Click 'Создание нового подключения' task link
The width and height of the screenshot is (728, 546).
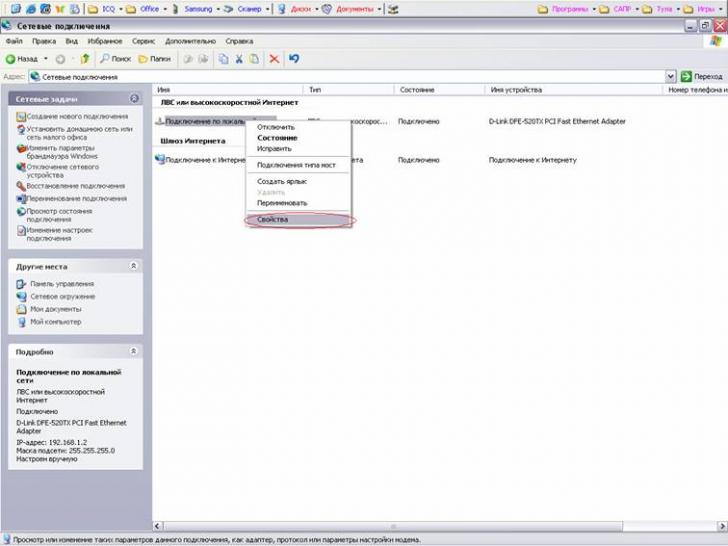click(68, 116)
